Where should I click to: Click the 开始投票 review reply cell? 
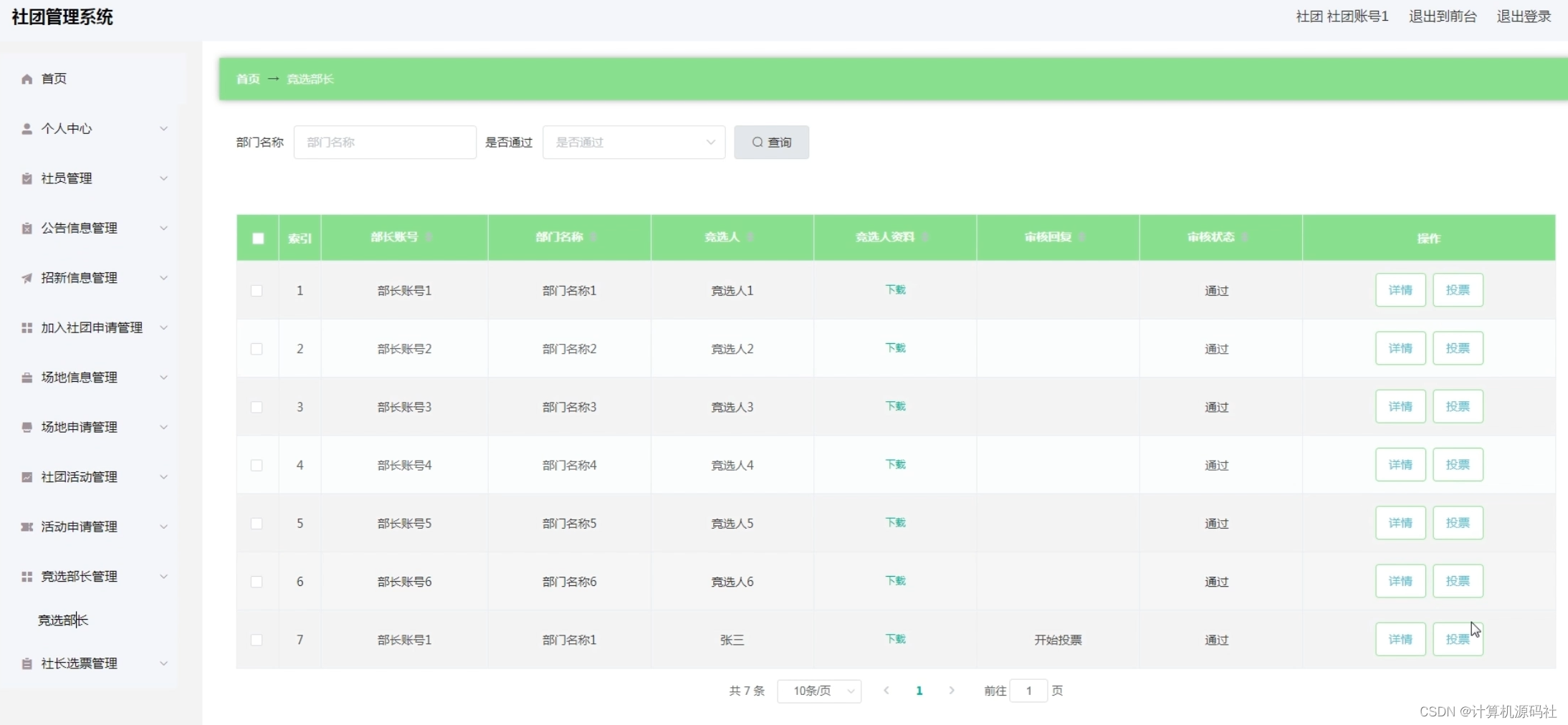point(1058,640)
